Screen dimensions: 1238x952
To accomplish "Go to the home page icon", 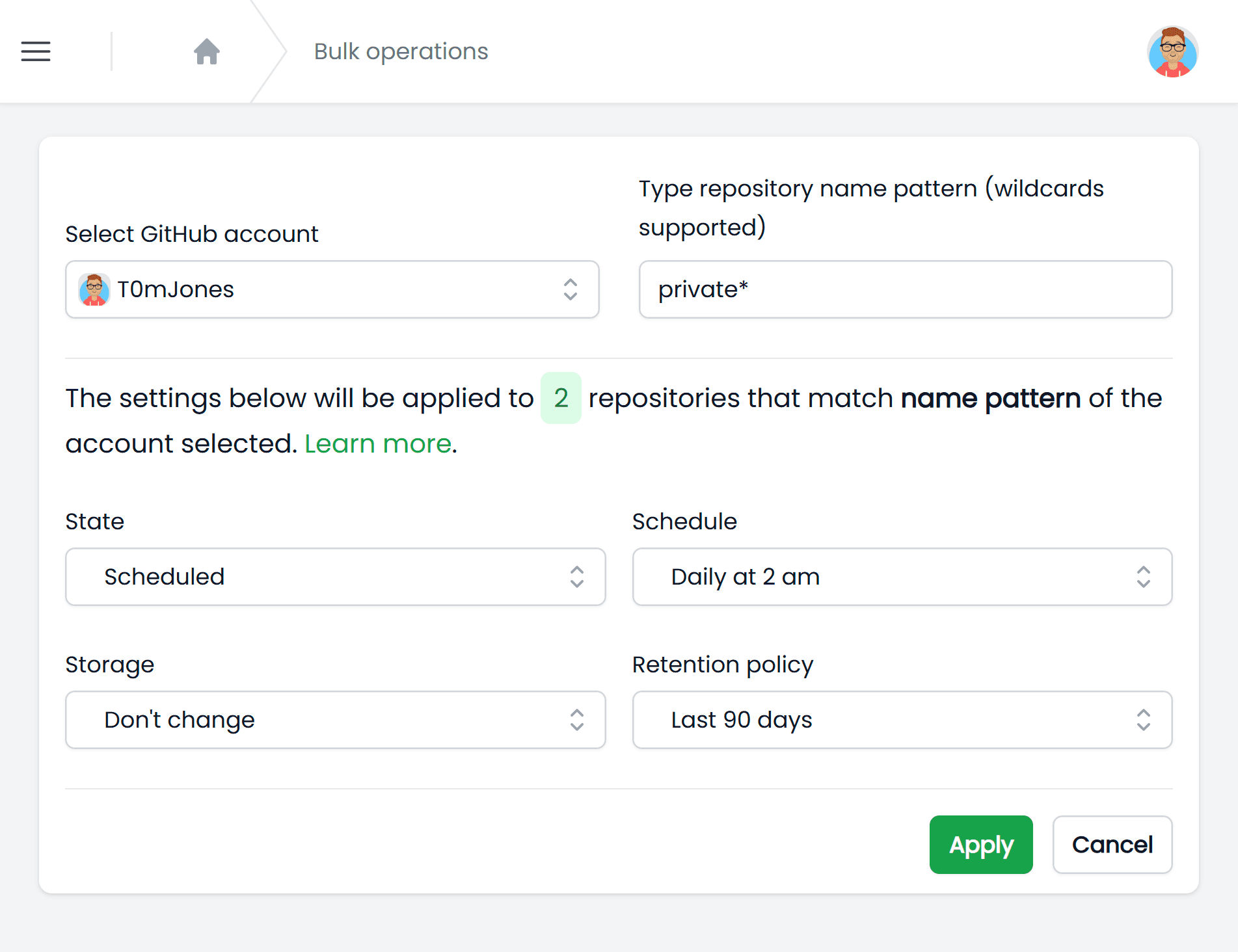I will (x=207, y=51).
